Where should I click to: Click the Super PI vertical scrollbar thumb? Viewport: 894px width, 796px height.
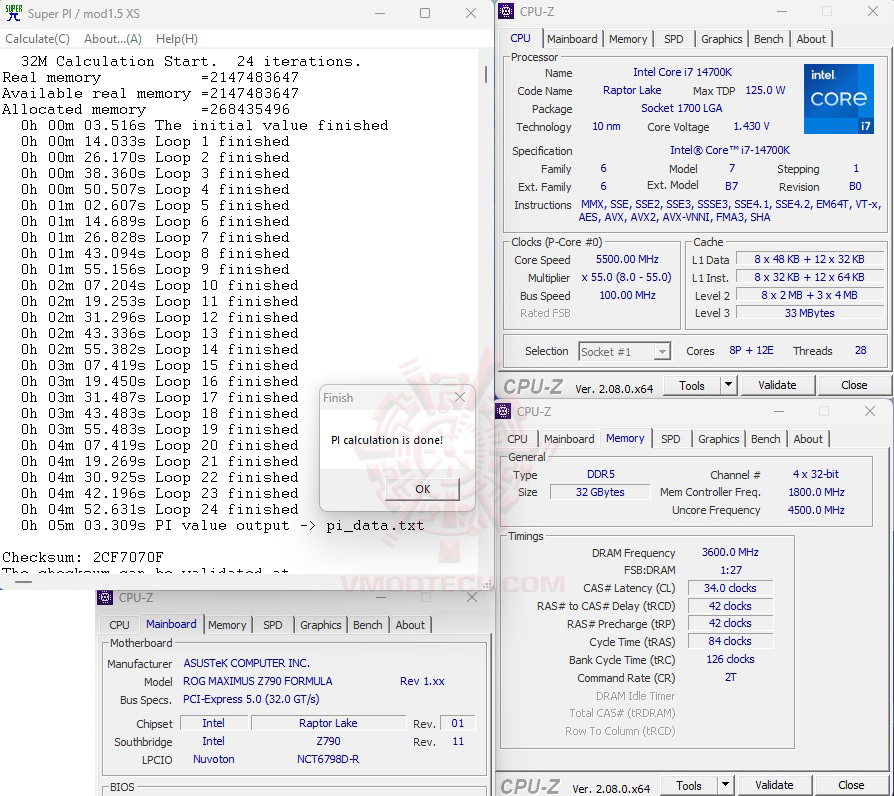click(x=486, y=74)
